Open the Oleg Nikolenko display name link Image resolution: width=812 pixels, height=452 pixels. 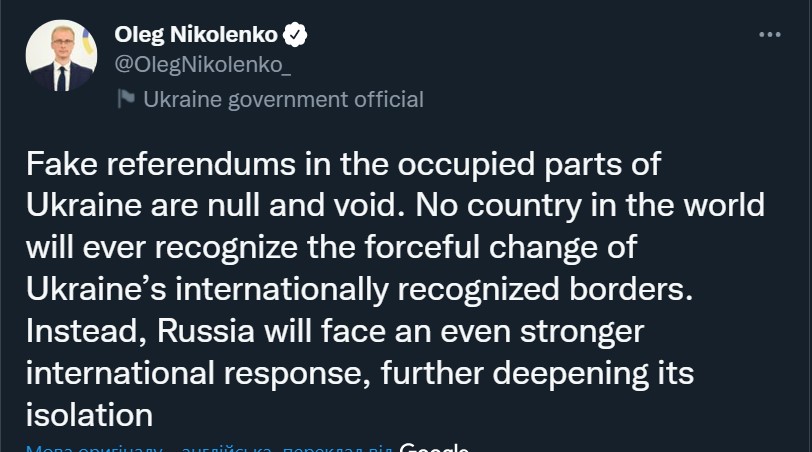[196, 35]
